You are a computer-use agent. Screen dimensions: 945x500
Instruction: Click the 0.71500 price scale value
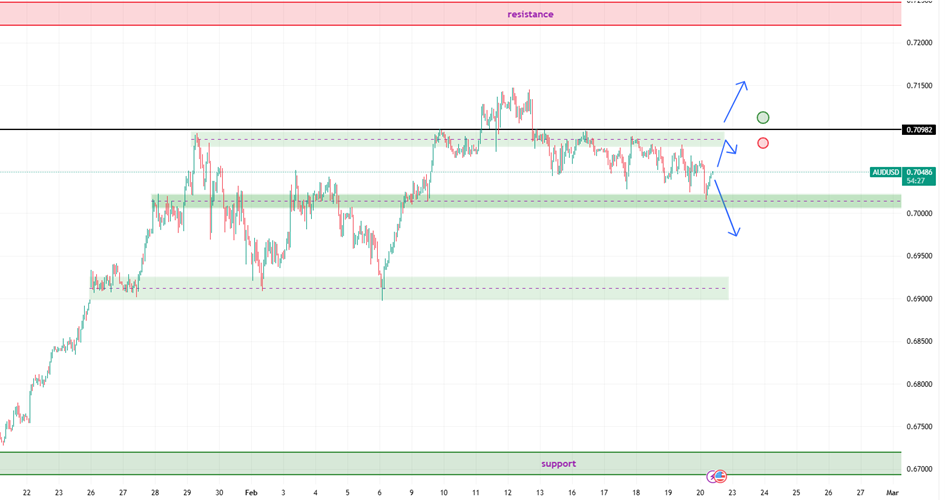[919, 86]
